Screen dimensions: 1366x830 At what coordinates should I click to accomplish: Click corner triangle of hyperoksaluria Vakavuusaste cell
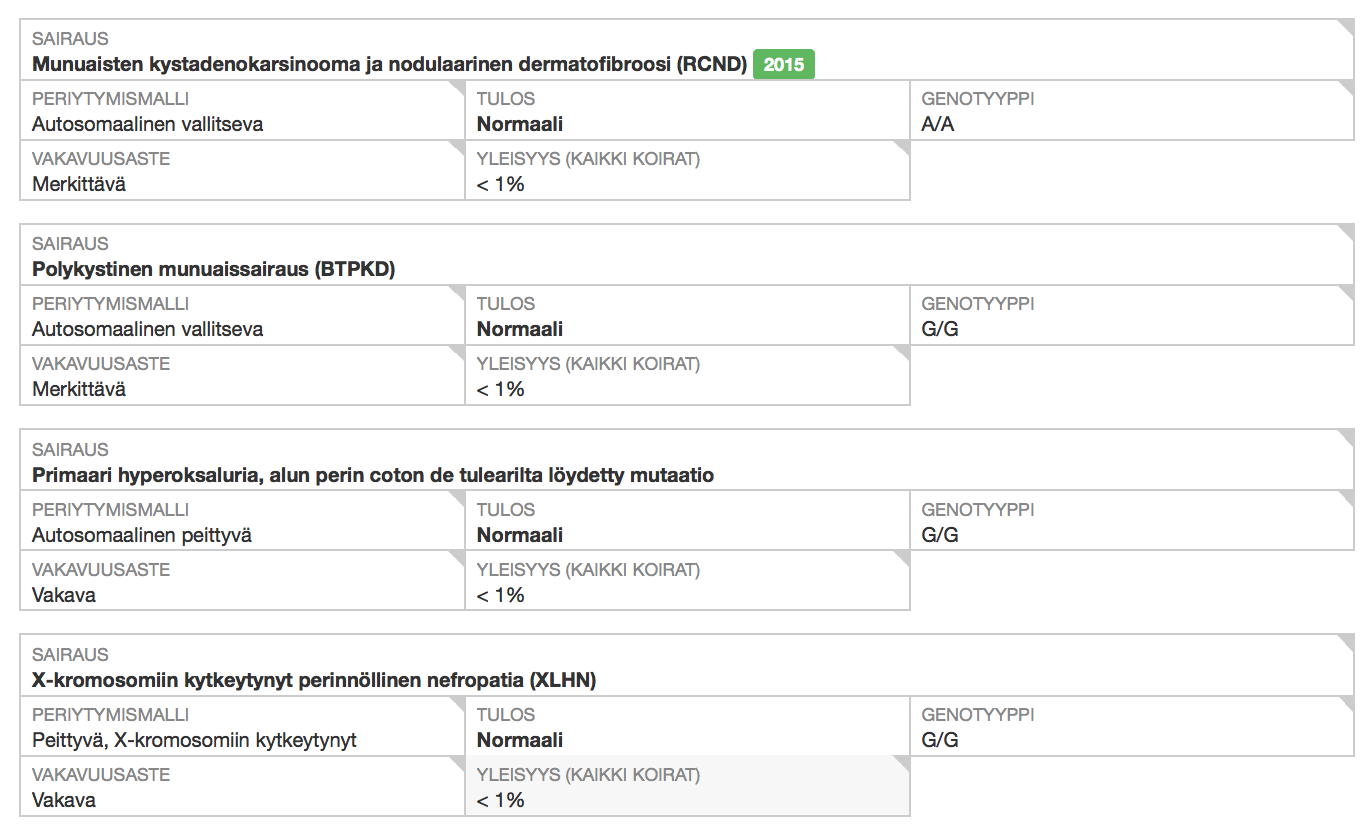pos(458,557)
